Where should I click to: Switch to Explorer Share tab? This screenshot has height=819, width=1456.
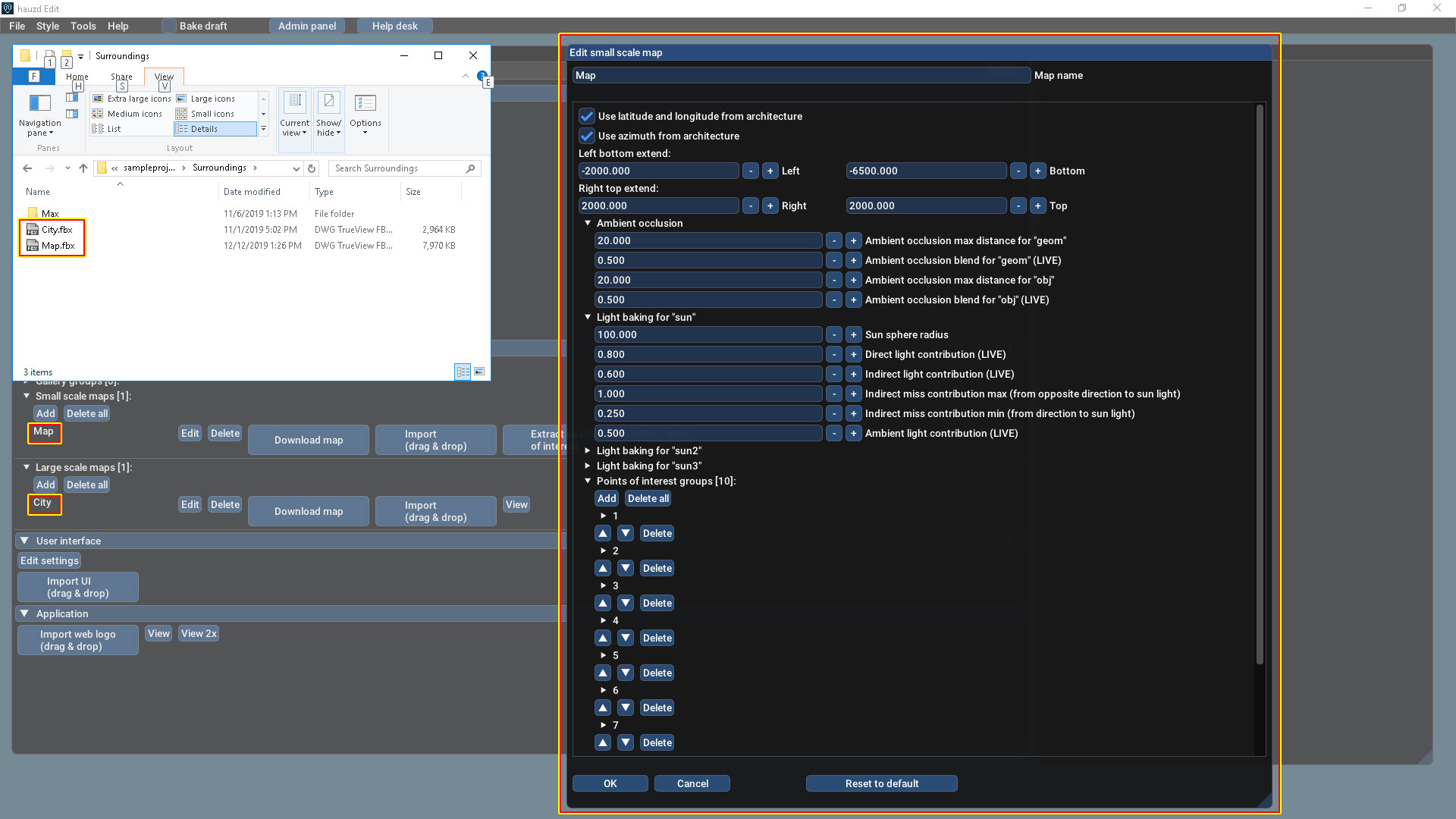coord(121,77)
